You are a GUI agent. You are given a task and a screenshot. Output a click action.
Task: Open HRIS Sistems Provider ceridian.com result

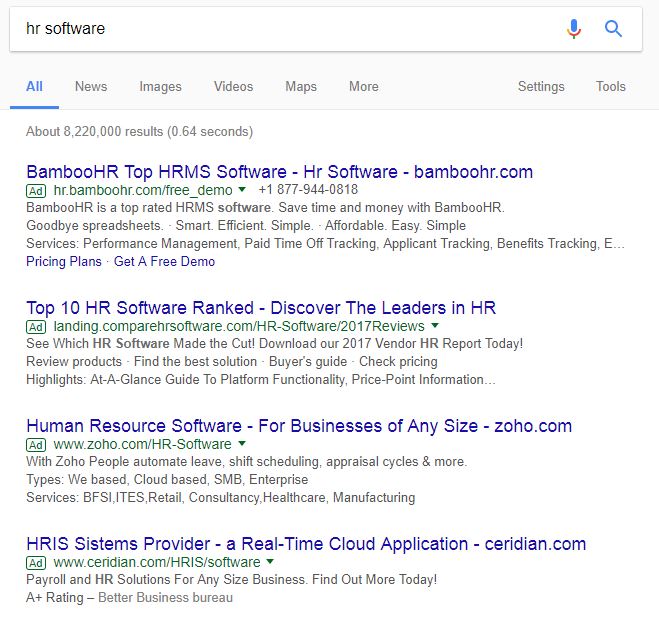click(306, 544)
